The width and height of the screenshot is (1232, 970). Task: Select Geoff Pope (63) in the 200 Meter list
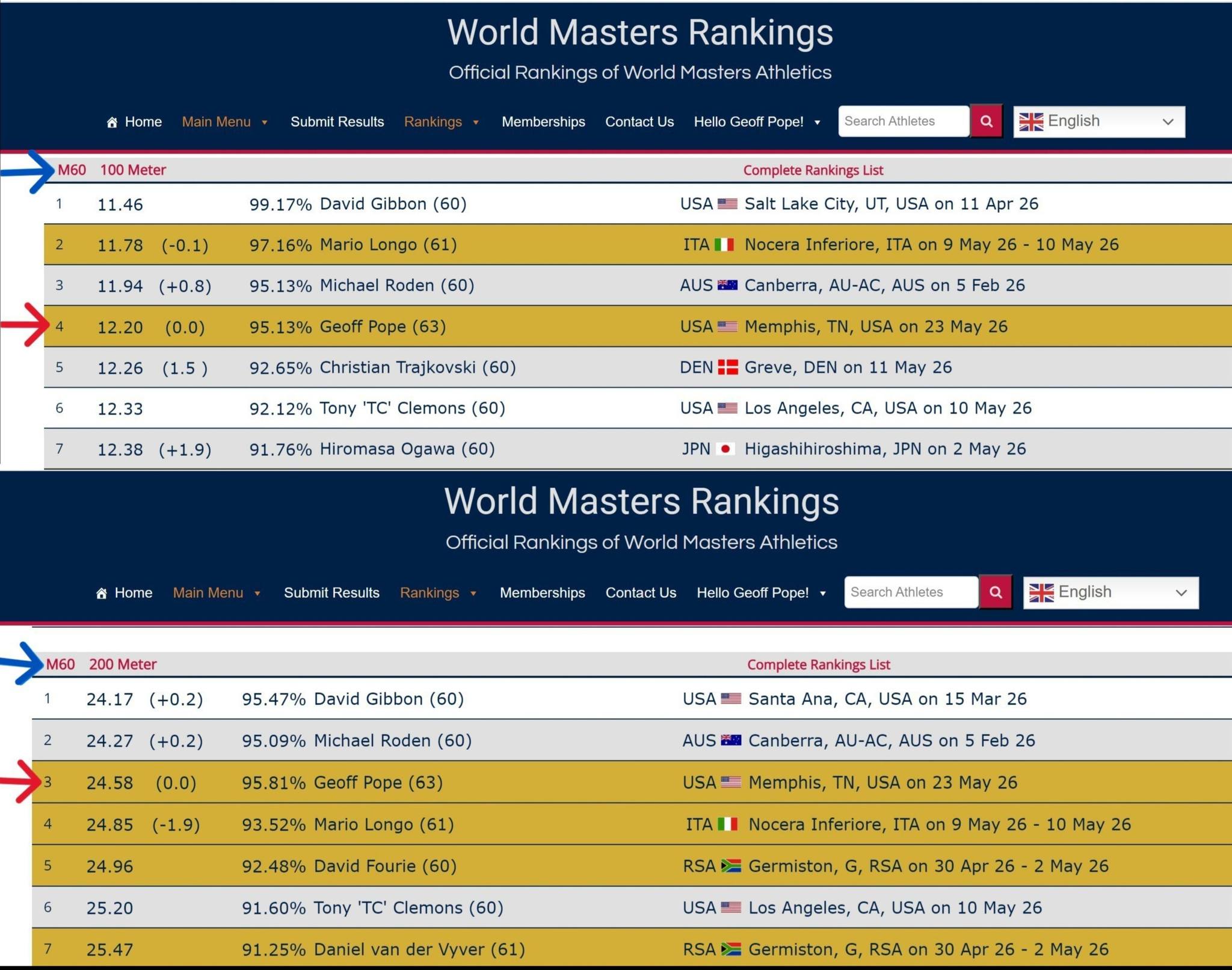tap(378, 783)
